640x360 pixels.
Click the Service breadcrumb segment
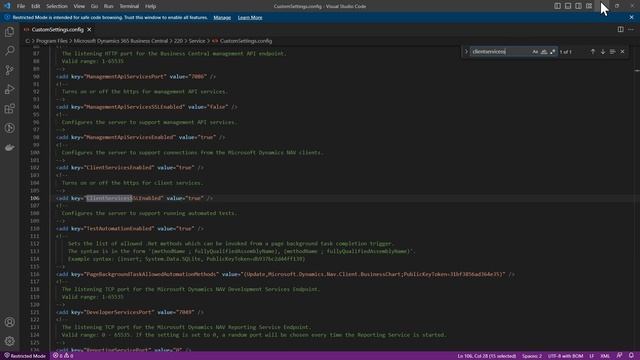(x=197, y=41)
